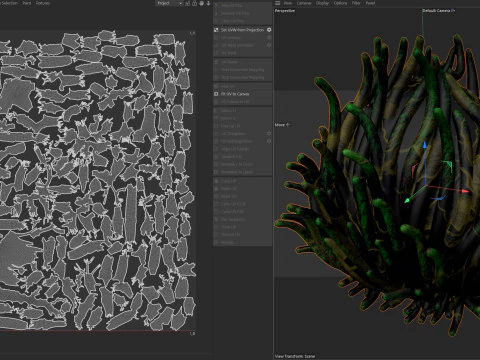This screenshot has height=360, width=480.
Task: Click the Perspective viewport label
Action: coord(285,11)
